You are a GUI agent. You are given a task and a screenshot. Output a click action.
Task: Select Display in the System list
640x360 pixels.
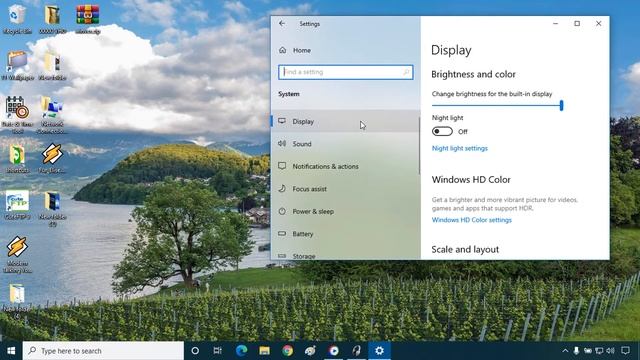345,121
